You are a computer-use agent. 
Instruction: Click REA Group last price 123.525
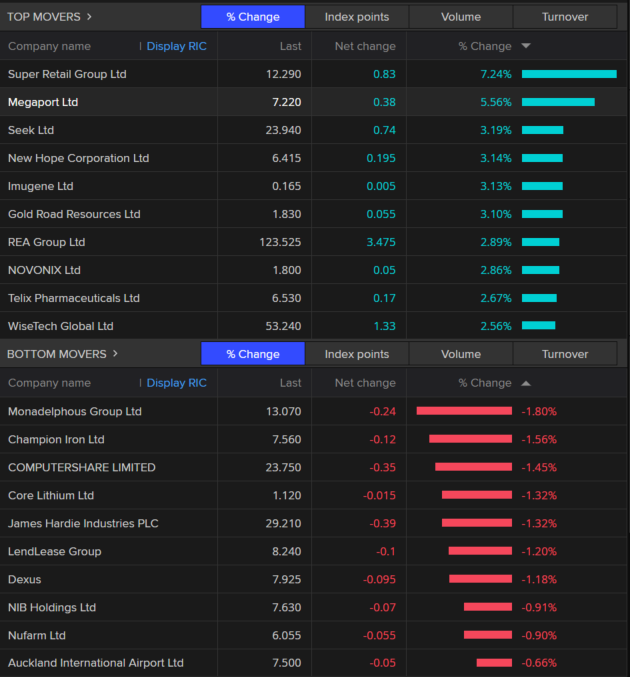tap(280, 242)
